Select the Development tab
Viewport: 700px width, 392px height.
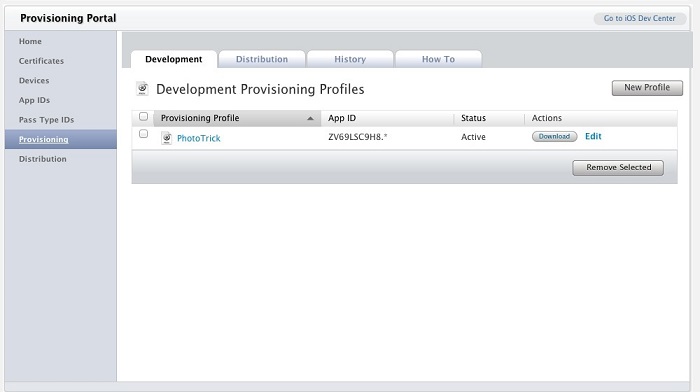[174, 59]
